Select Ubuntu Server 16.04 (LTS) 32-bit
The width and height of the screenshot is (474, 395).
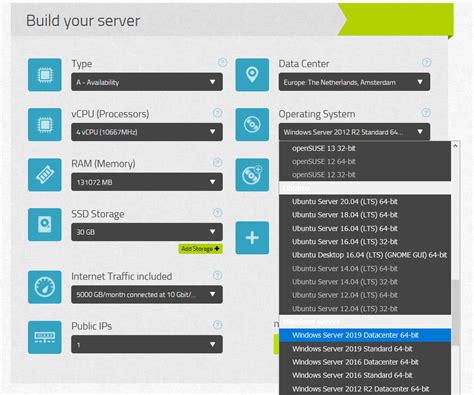(365, 242)
